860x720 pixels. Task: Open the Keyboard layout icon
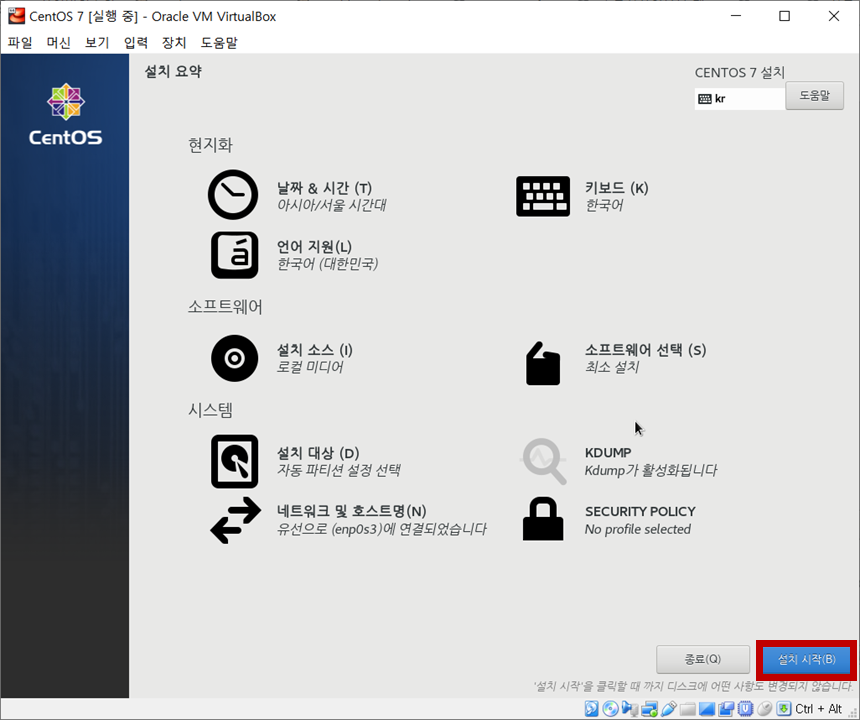542,196
